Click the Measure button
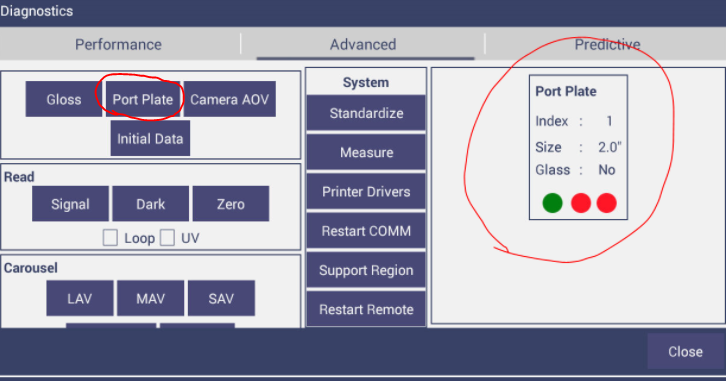 click(x=366, y=152)
